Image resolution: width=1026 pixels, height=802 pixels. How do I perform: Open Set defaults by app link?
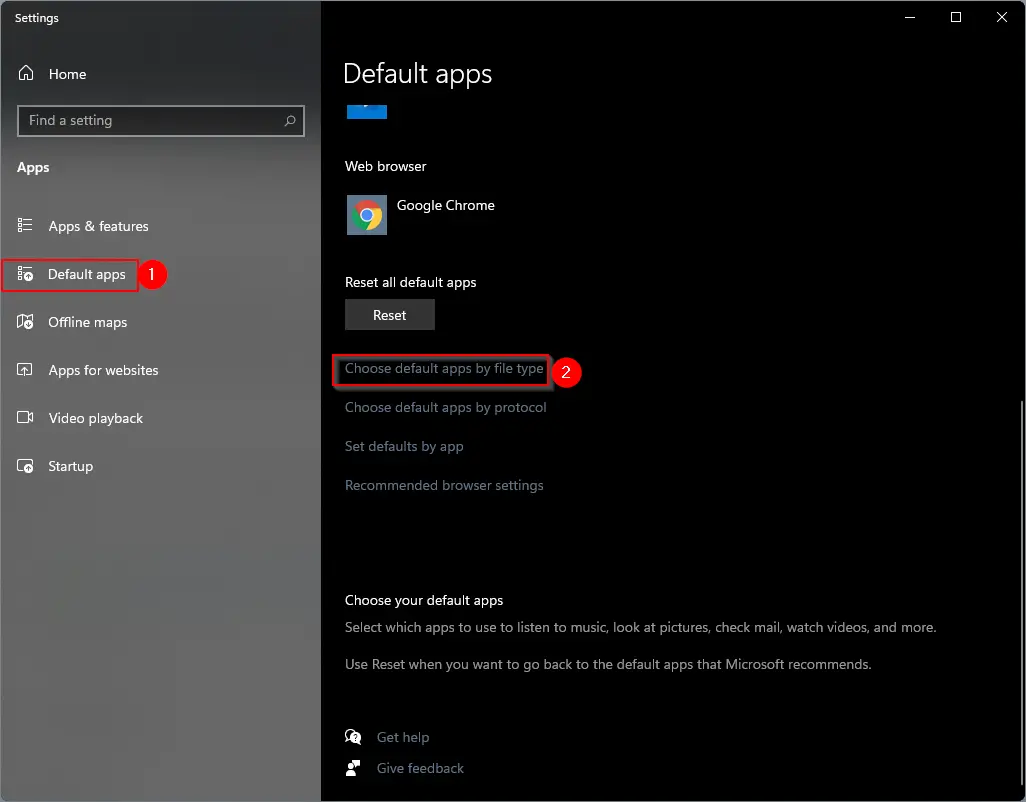click(404, 446)
